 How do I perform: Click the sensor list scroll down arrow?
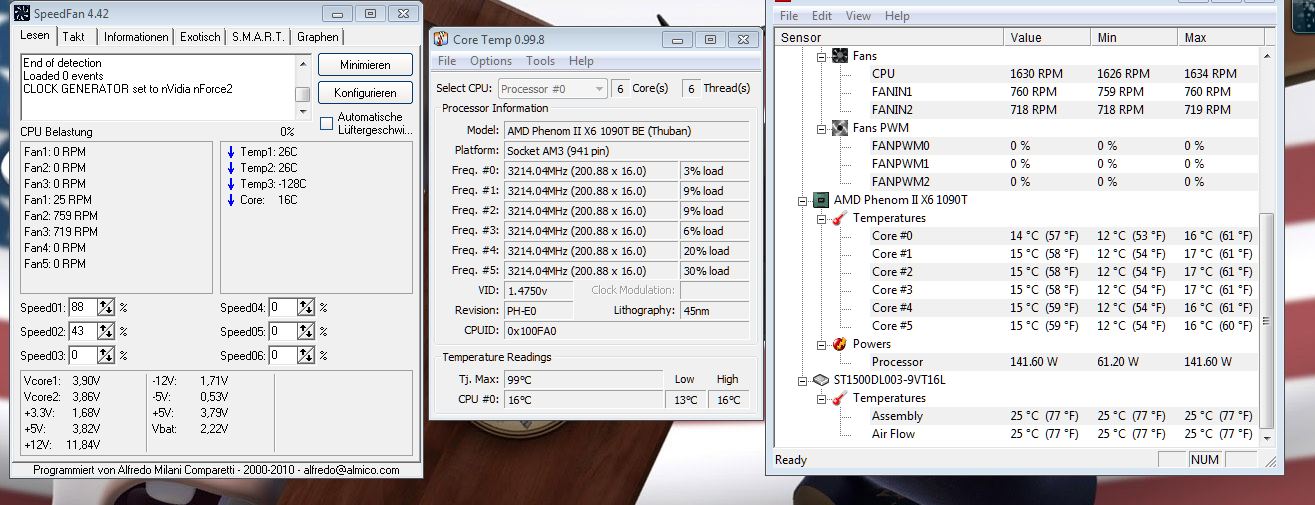(1267, 437)
